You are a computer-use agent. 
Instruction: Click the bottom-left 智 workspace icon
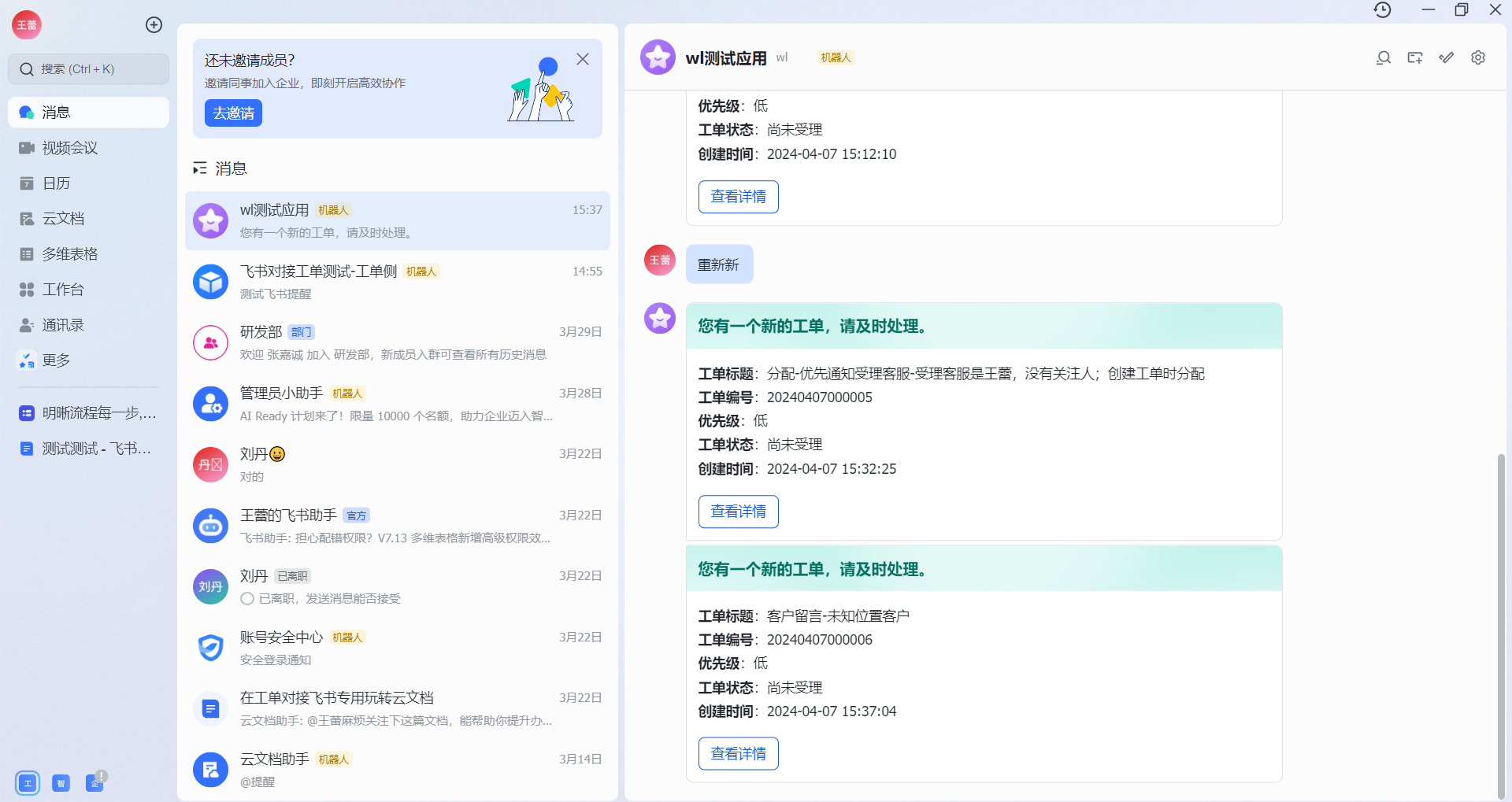point(61,783)
